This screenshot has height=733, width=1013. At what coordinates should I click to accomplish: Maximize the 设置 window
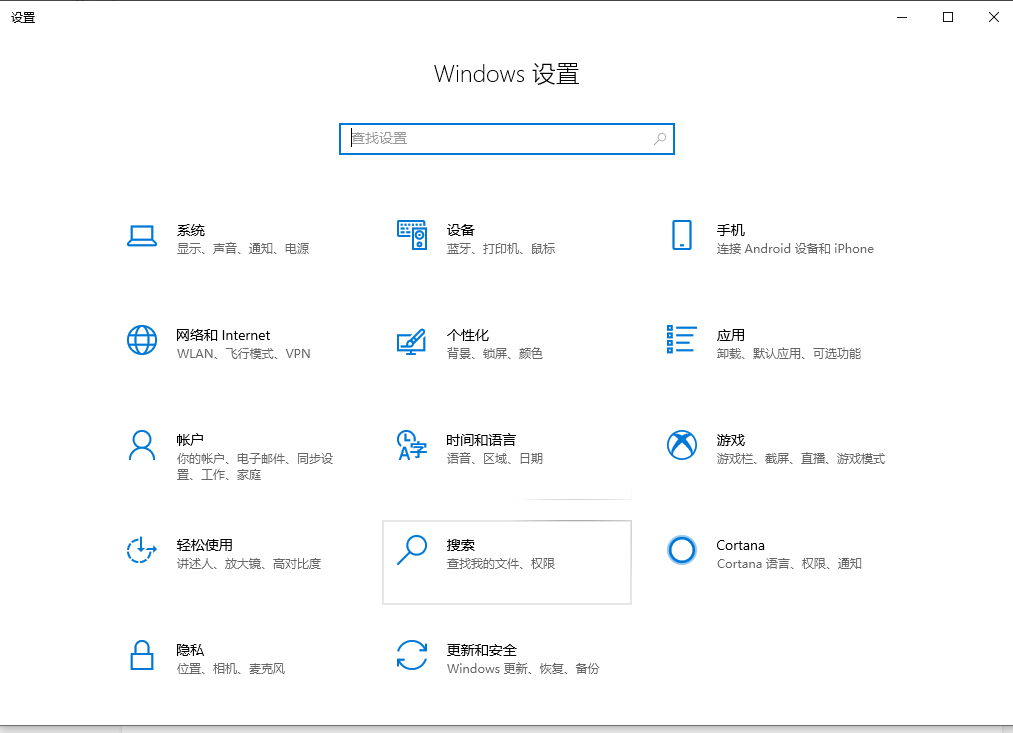(x=948, y=17)
